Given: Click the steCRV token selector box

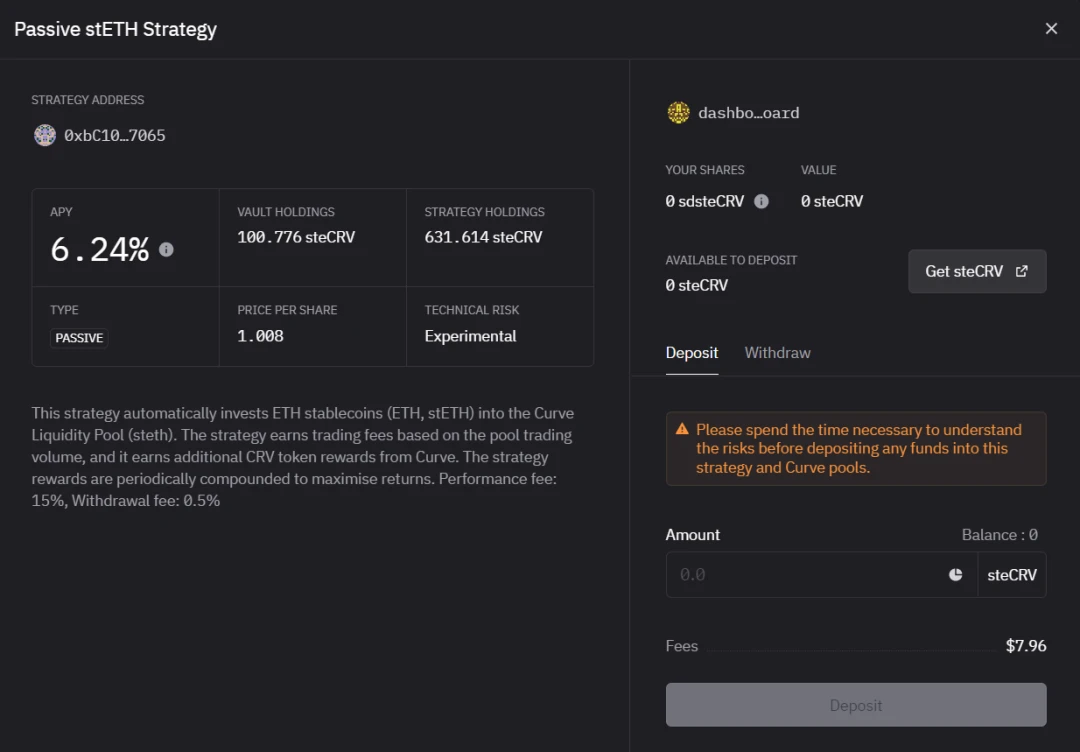Looking at the screenshot, I should (1012, 574).
